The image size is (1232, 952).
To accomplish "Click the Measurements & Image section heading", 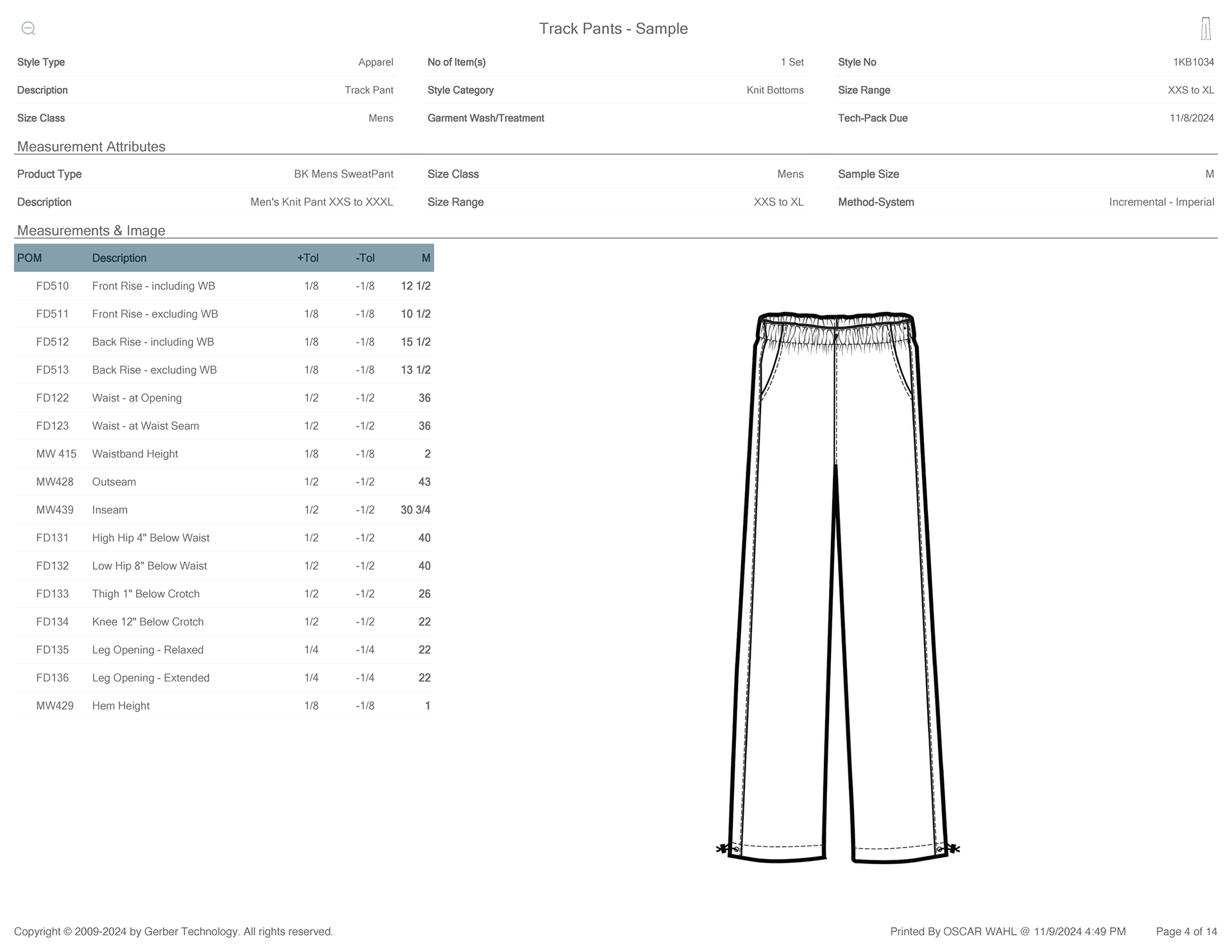I will [x=91, y=230].
